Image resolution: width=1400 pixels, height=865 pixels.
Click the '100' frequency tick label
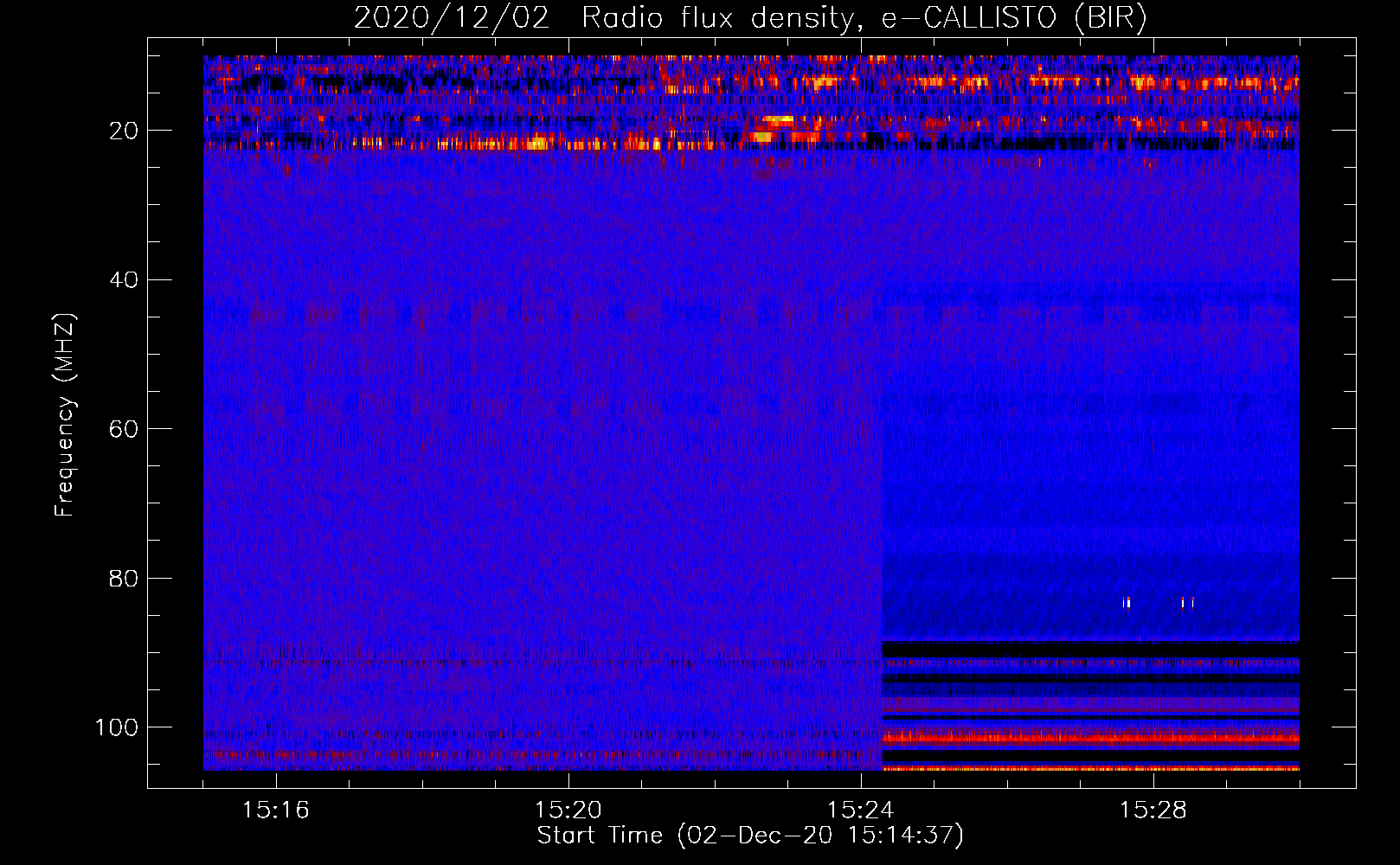click(117, 727)
